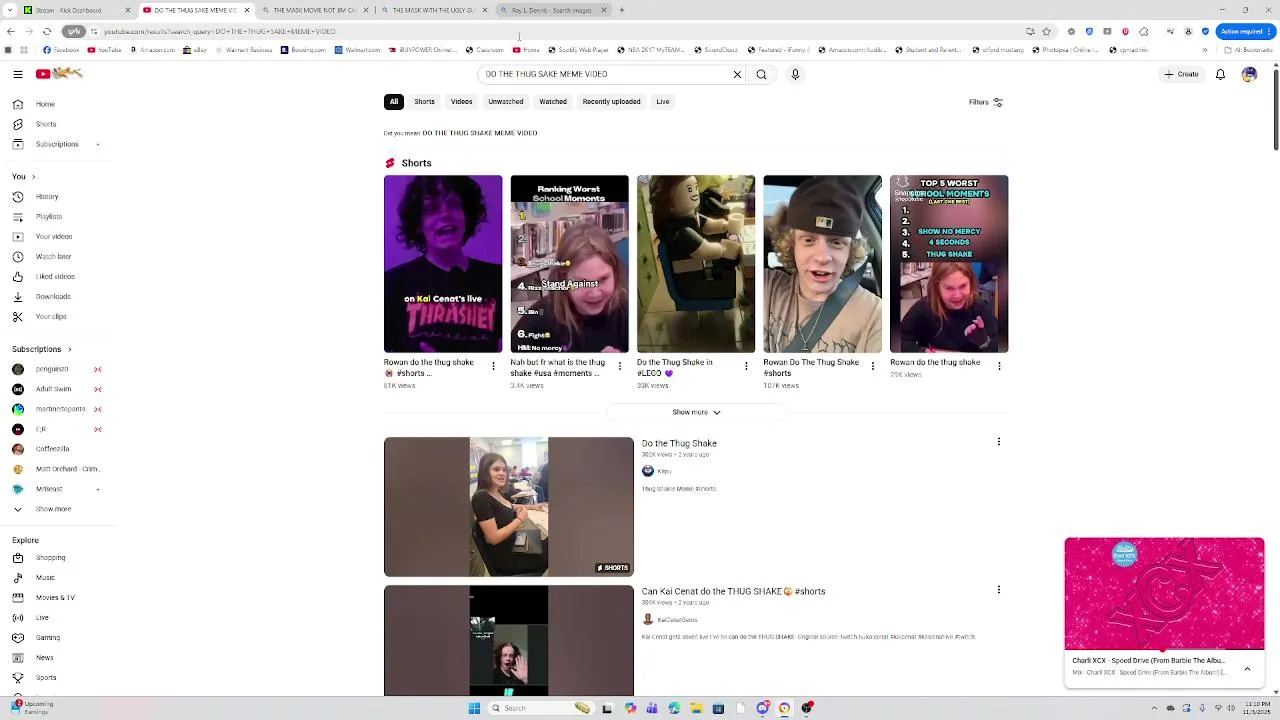Open the account avatar menu
The height and width of the screenshot is (720, 1280).
(x=1249, y=74)
